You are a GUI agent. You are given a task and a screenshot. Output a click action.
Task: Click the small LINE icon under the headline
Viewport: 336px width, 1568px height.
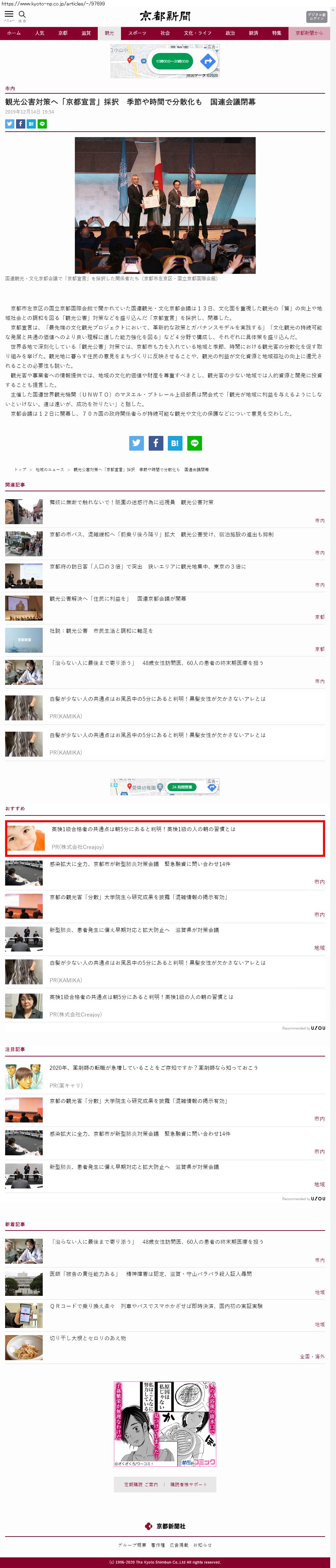[42, 123]
